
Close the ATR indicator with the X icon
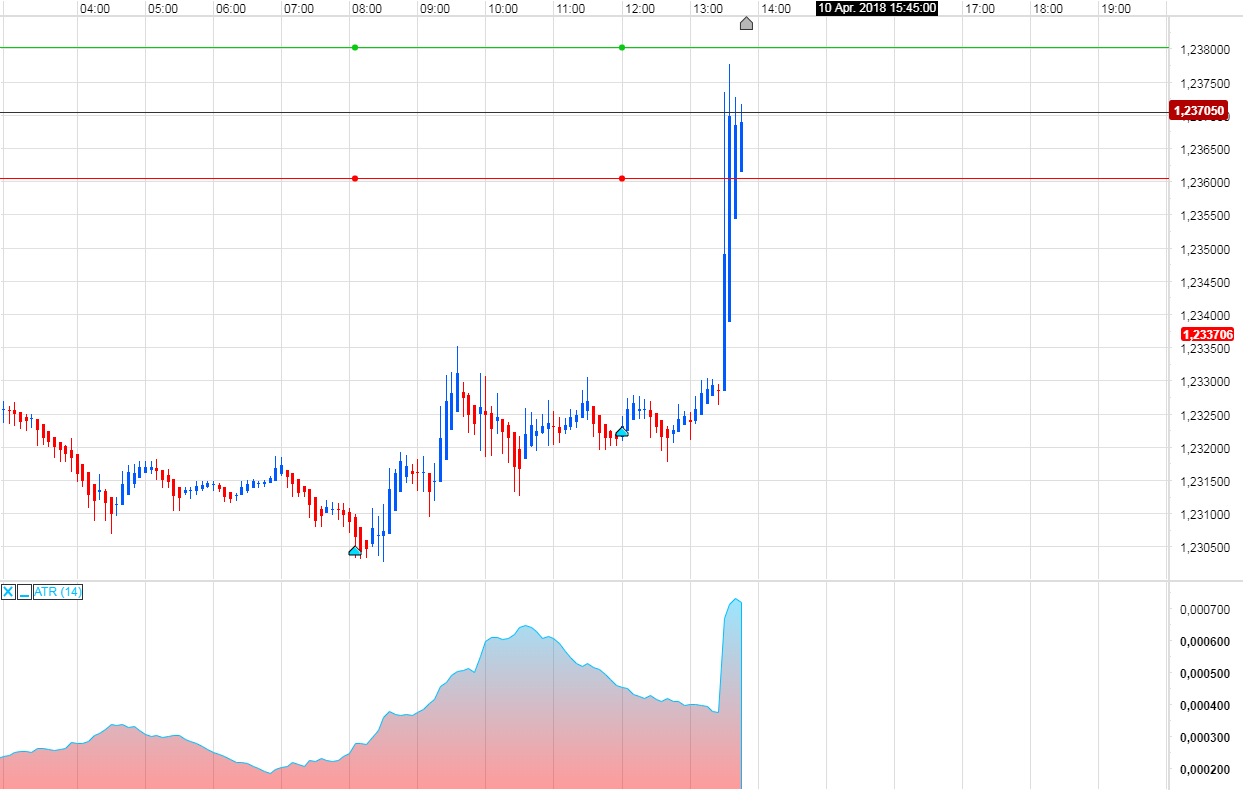8,591
